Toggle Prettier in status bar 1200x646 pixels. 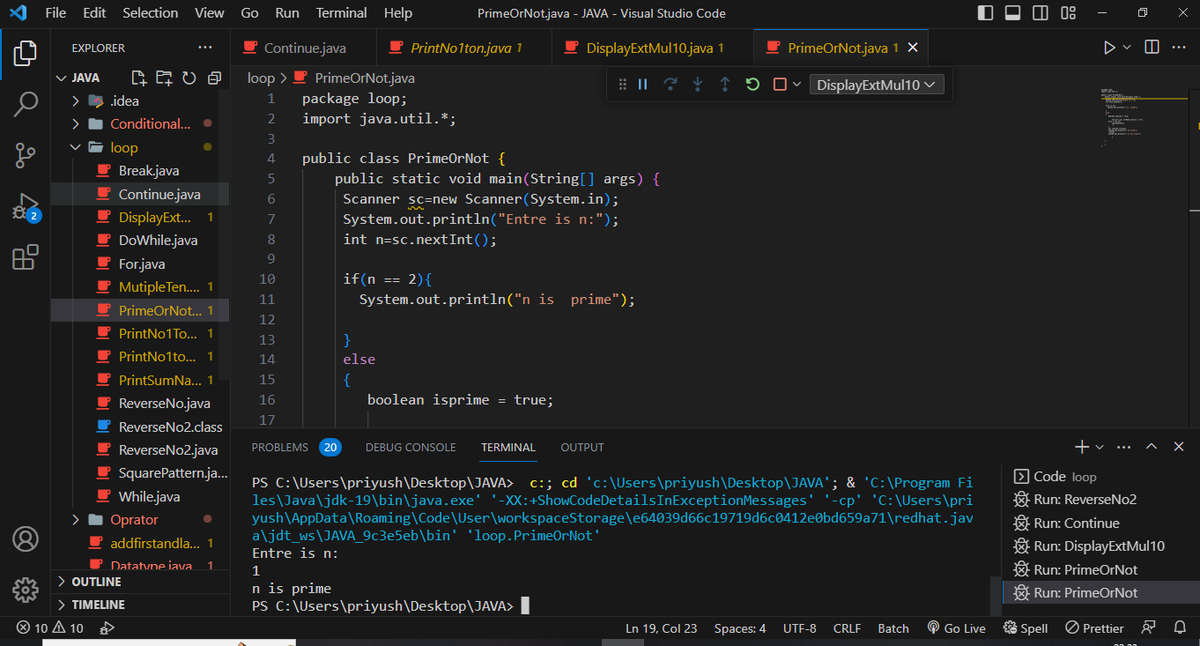tap(1095, 628)
